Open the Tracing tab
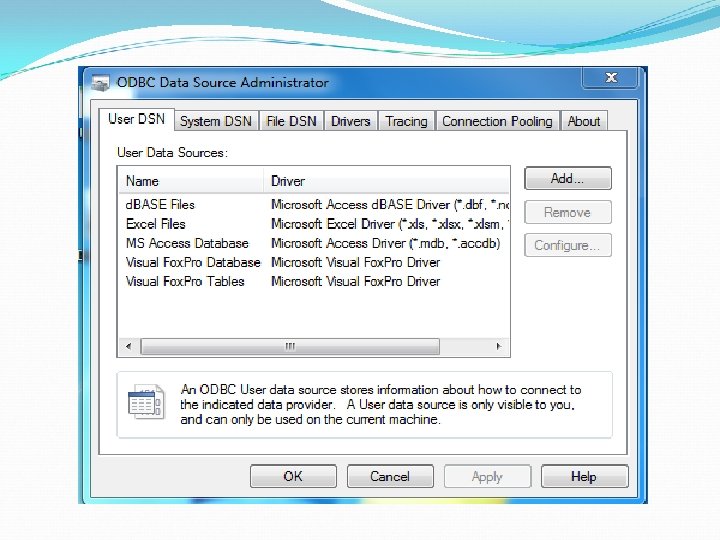Image resolution: width=720 pixels, height=540 pixels. click(x=406, y=121)
